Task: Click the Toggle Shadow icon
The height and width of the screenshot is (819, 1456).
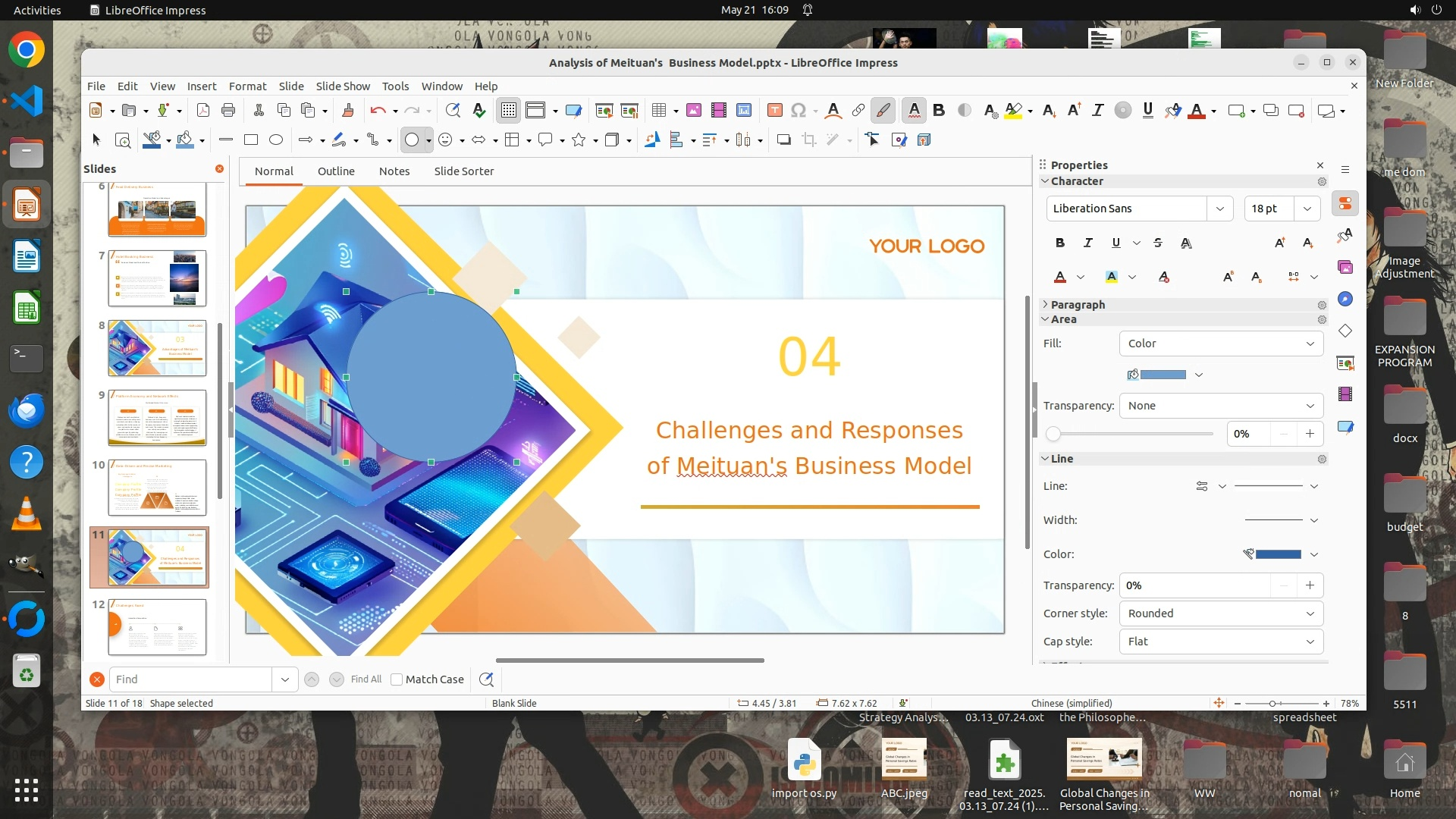Action: tap(783, 140)
